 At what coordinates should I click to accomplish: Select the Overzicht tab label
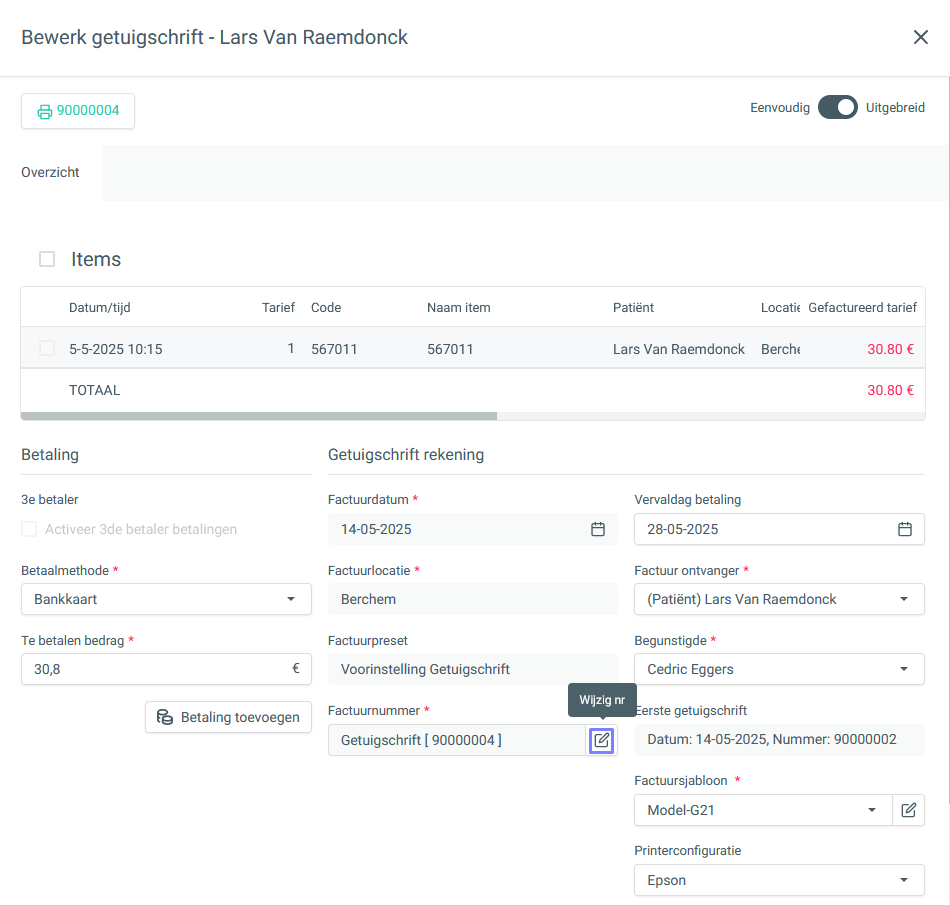pyautogui.click(x=50, y=172)
